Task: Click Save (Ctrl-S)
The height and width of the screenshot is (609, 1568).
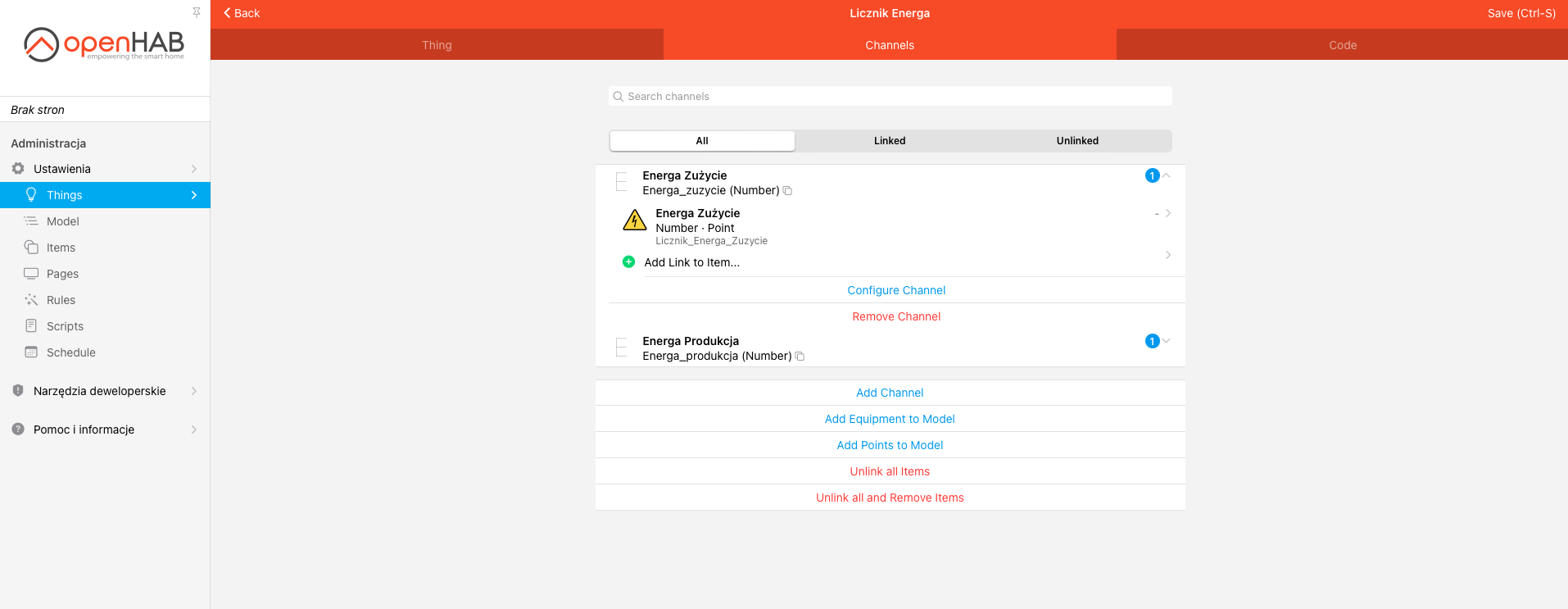Action: [1520, 13]
